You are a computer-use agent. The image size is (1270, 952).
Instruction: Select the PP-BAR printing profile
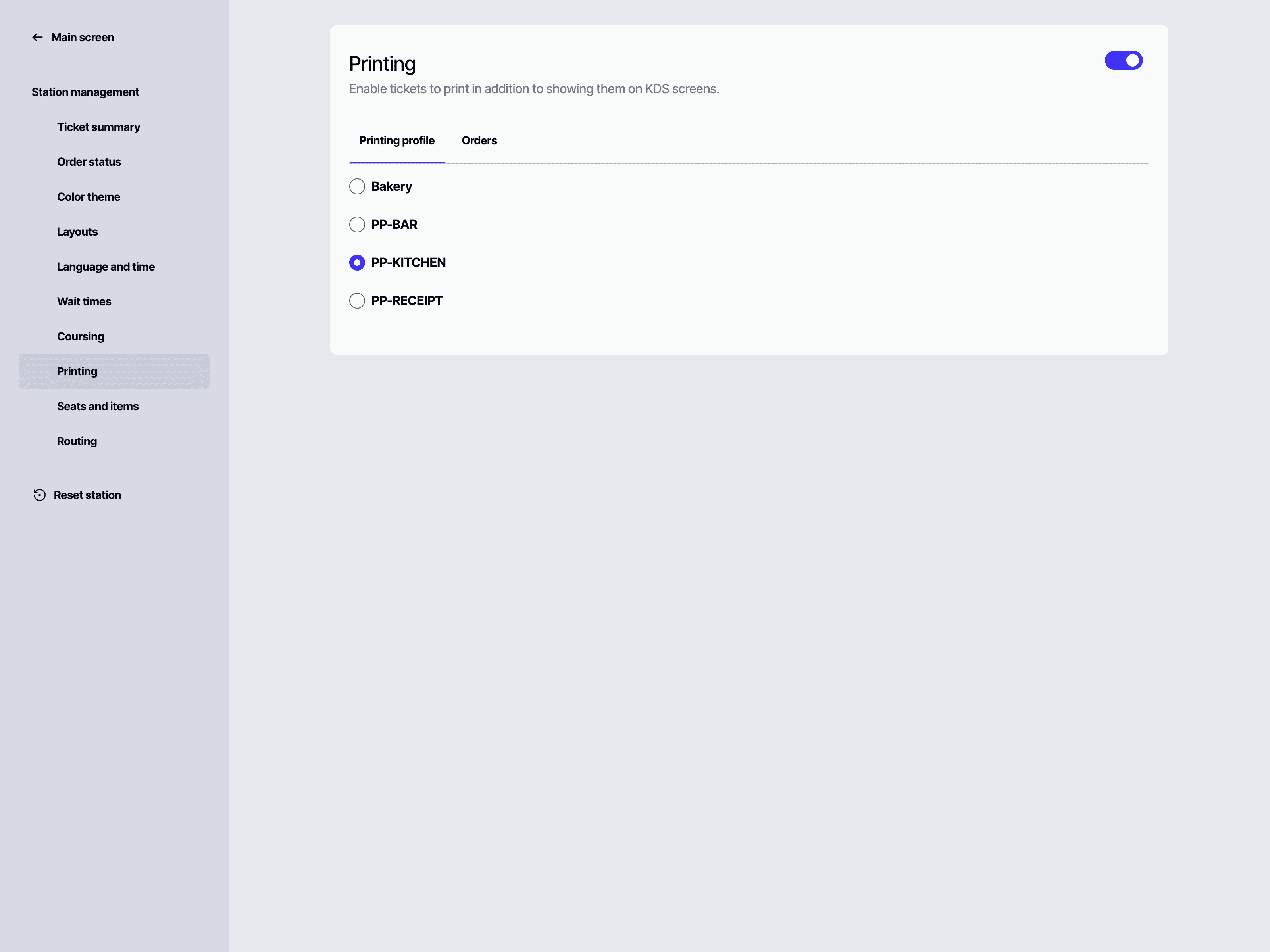click(x=357, y=225)
